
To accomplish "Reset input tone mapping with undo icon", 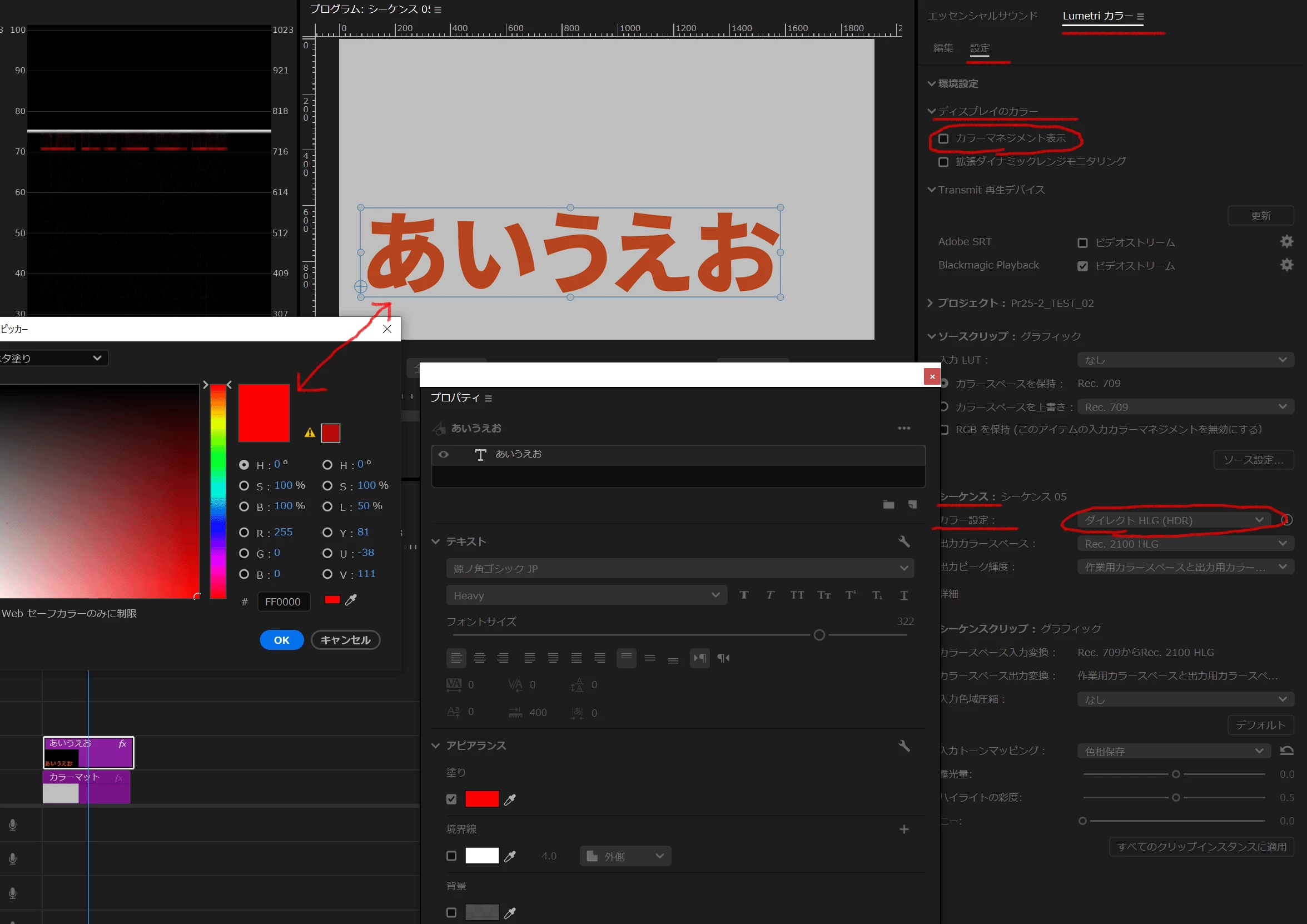I will tap(1286, 751).
